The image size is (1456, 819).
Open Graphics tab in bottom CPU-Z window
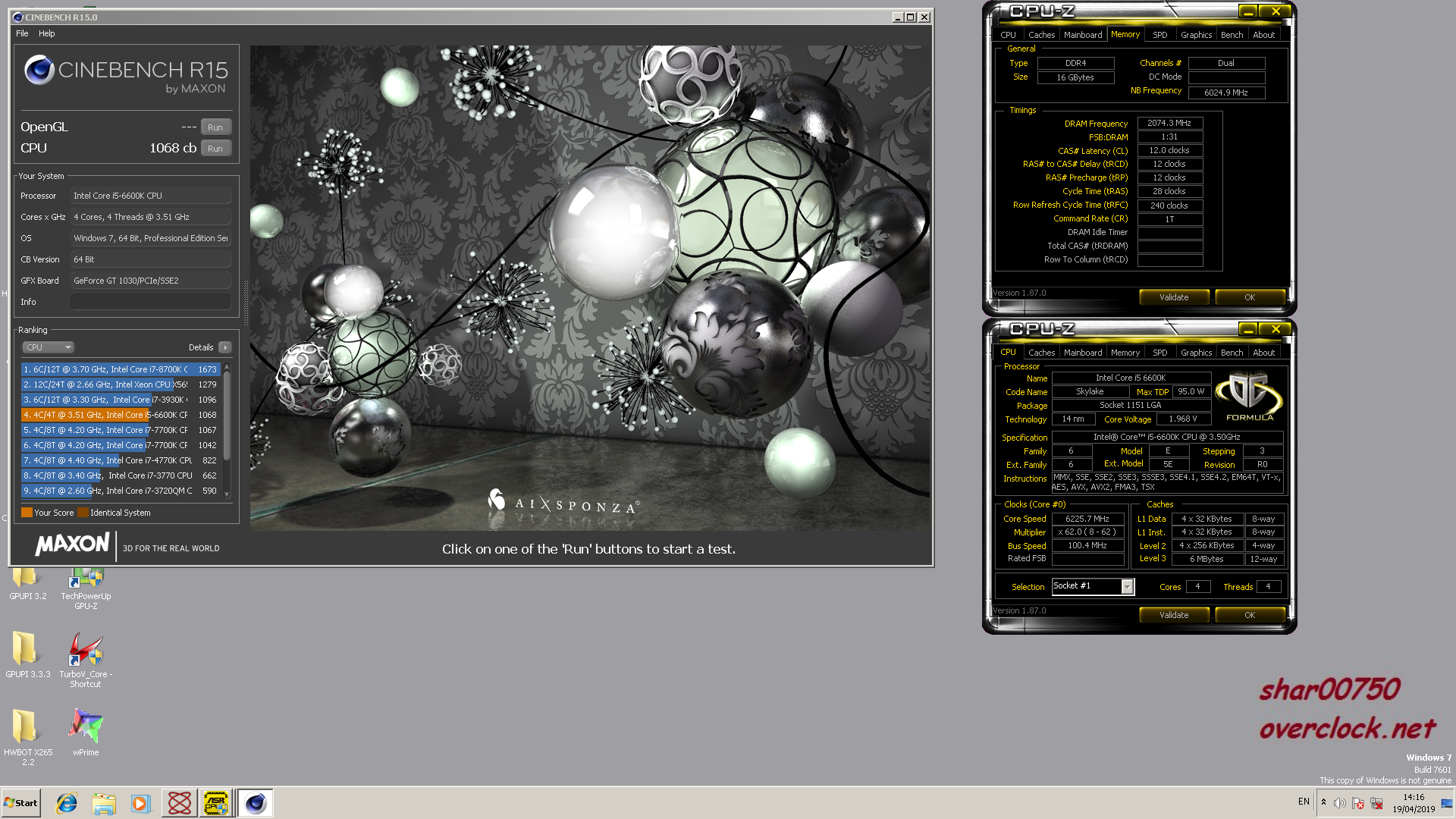coord(1196,353)
